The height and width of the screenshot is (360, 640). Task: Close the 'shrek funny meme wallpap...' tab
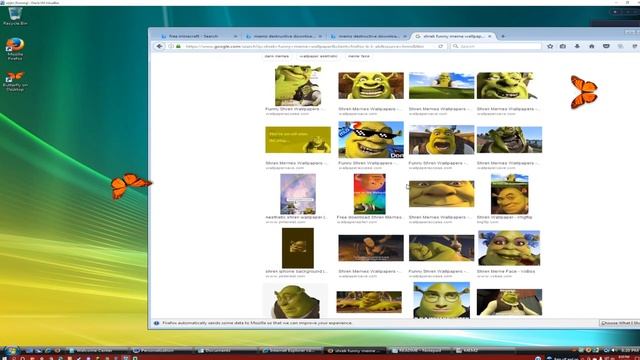point(490,36)
